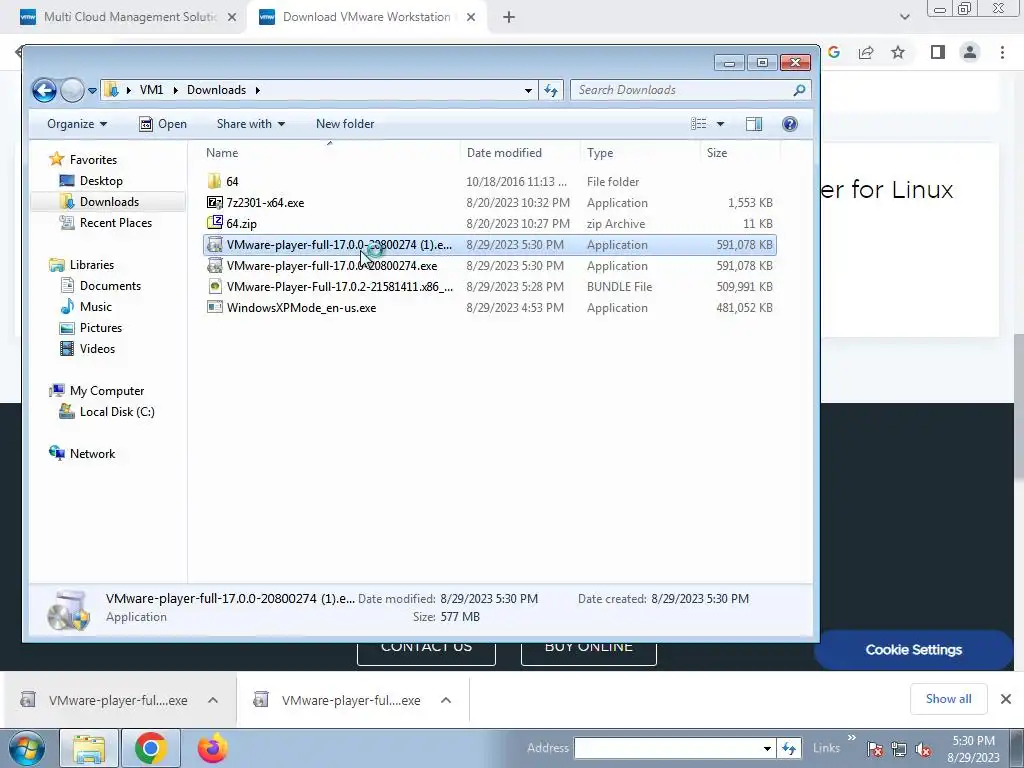Open the Share with menu
This screenshot has width=1024, height=768.
click(251, 124)
